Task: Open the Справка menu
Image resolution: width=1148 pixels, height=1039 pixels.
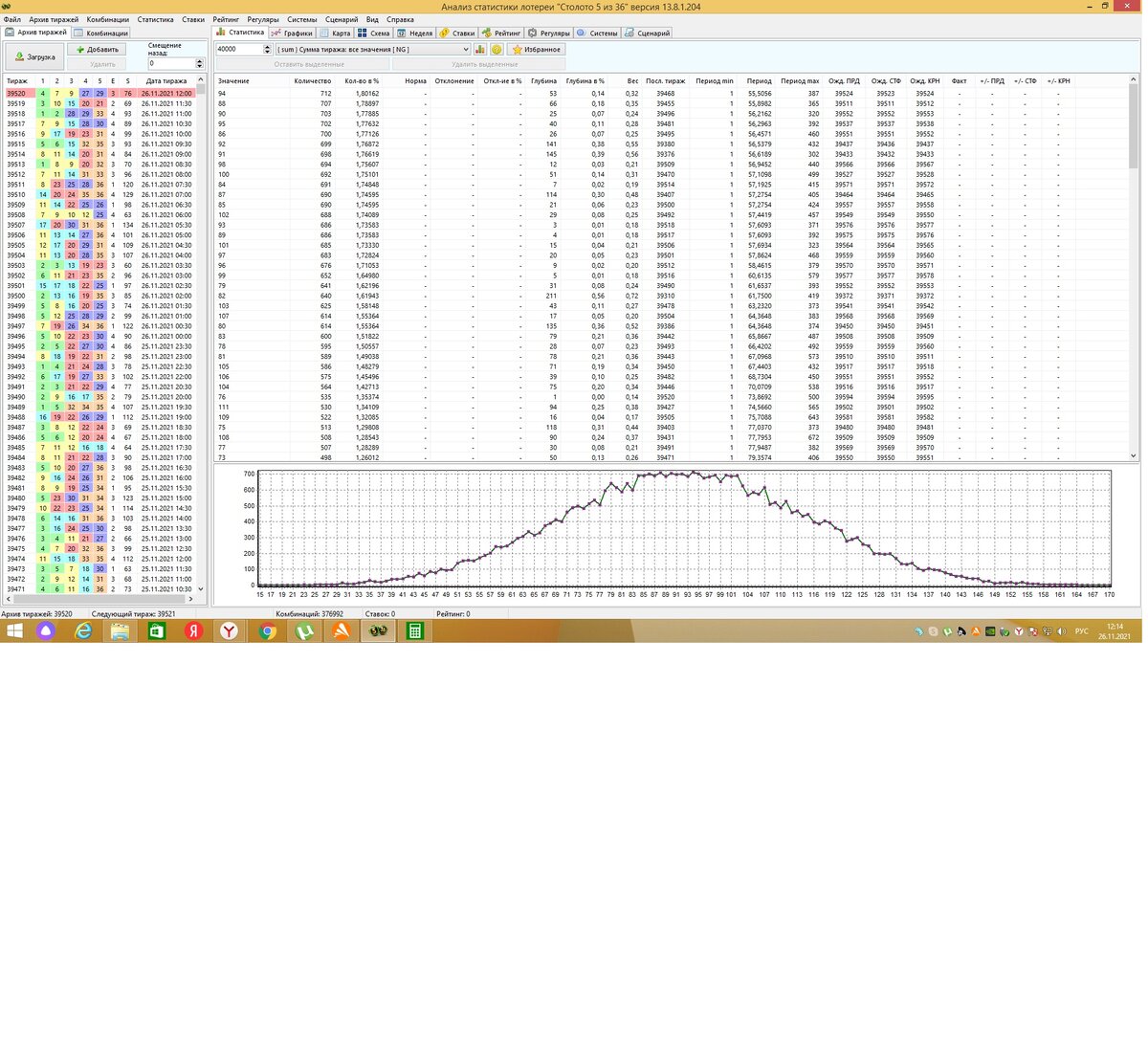Action: coord(400,19)
